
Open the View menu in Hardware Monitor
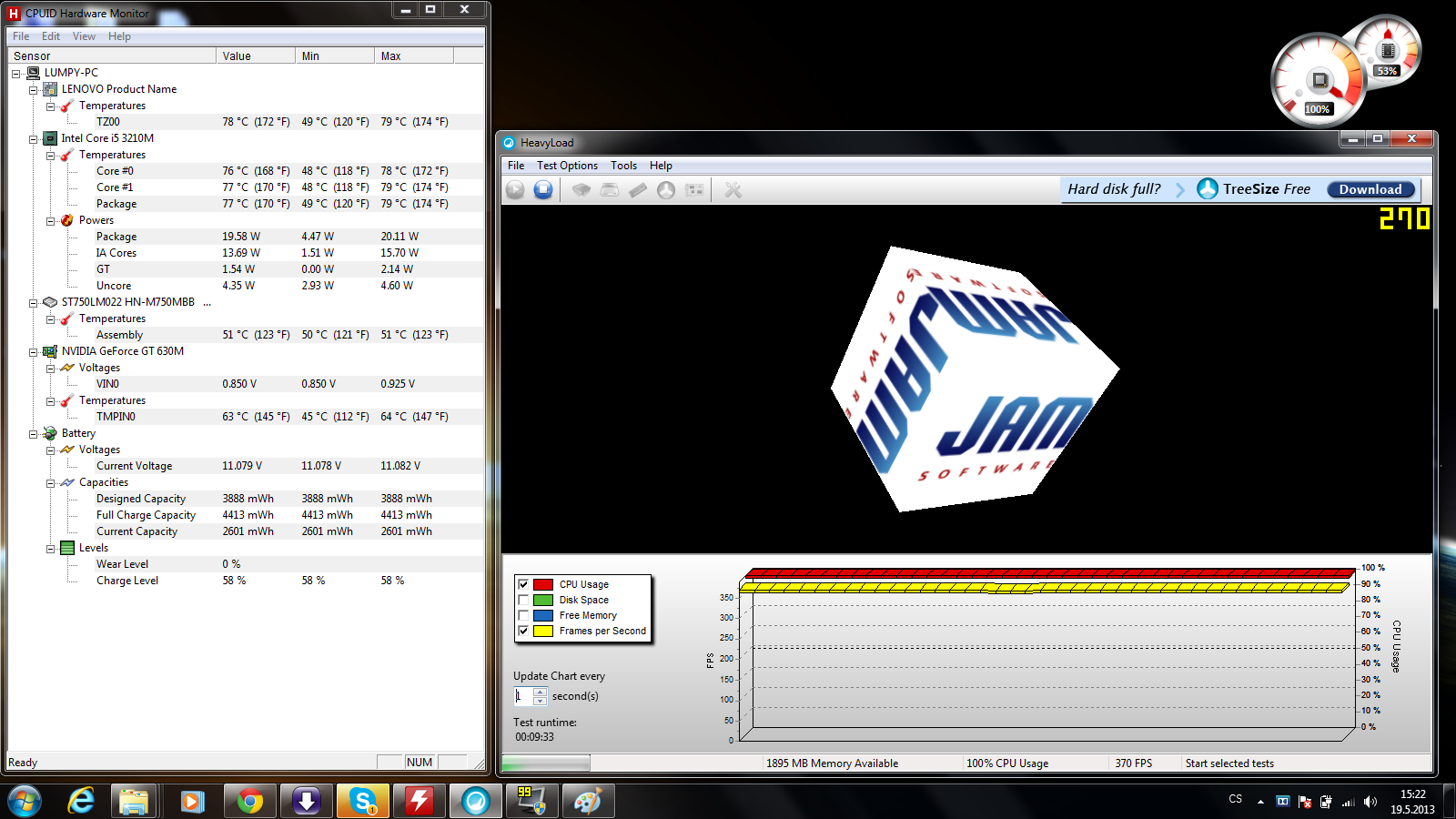pos(85,36)
